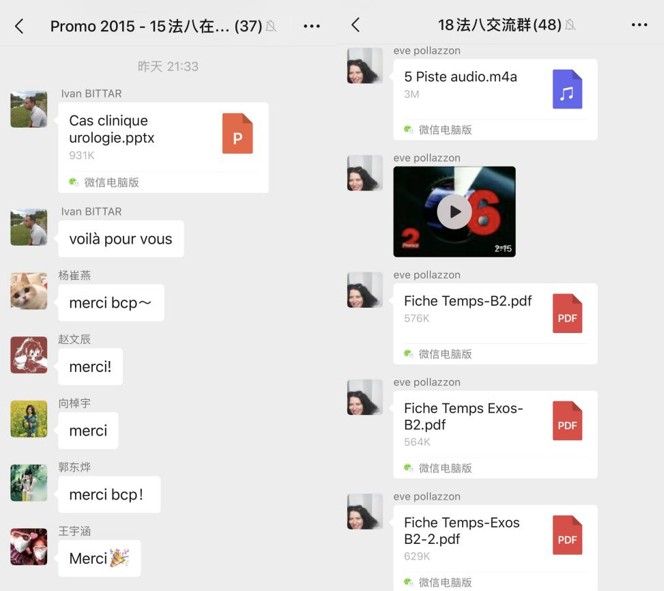Tap Ivan BITTAR's avatar beside the pptx file
The image size is (664, 591).
(x=29, y=109)
